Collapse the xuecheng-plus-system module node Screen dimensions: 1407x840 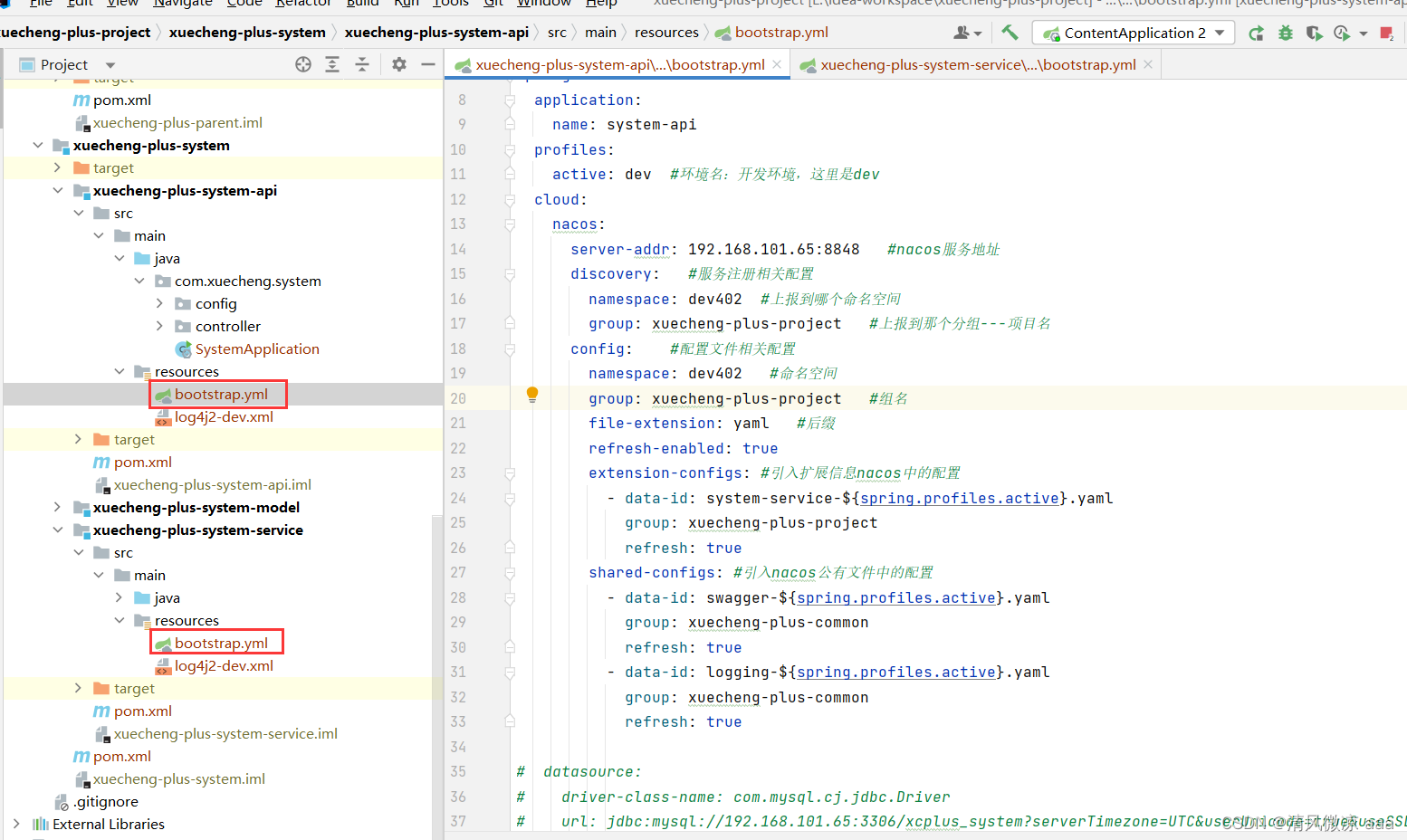pyautogui.click(x=37, y=146)
